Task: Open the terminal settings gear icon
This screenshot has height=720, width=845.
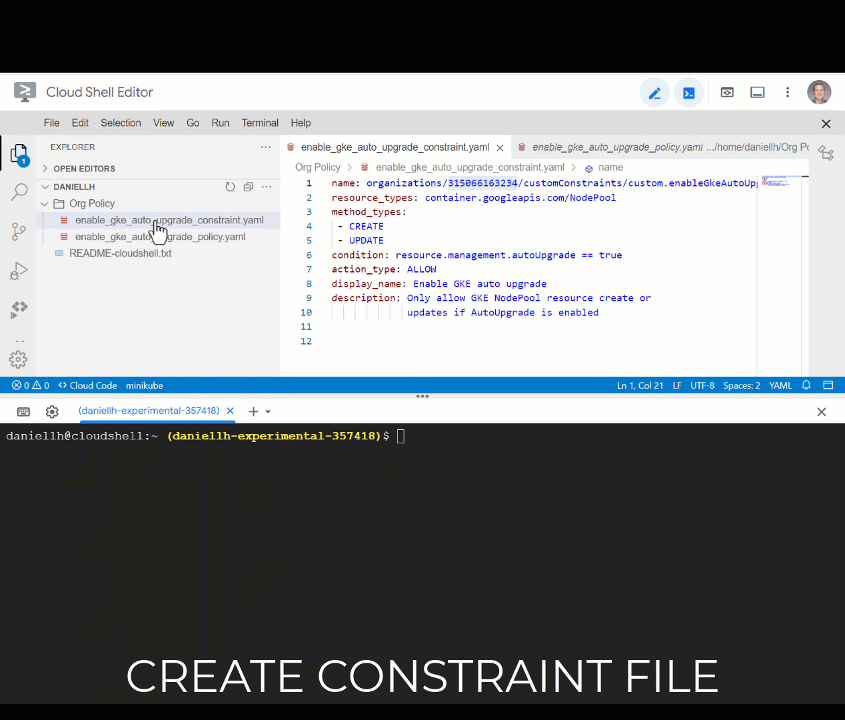Action: [x=52, y=411]
